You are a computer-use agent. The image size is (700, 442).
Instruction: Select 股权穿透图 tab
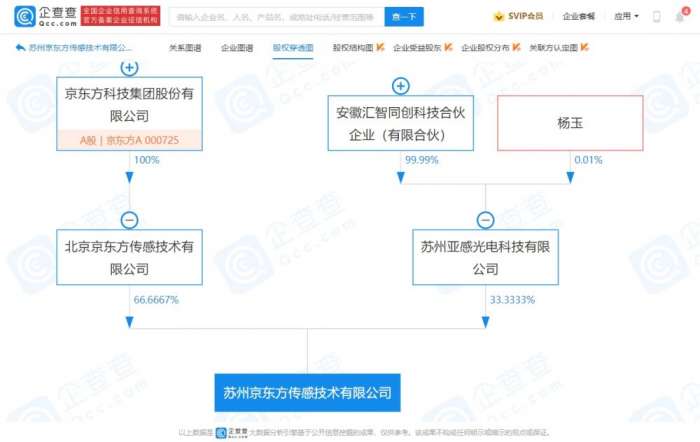point(293,48)
